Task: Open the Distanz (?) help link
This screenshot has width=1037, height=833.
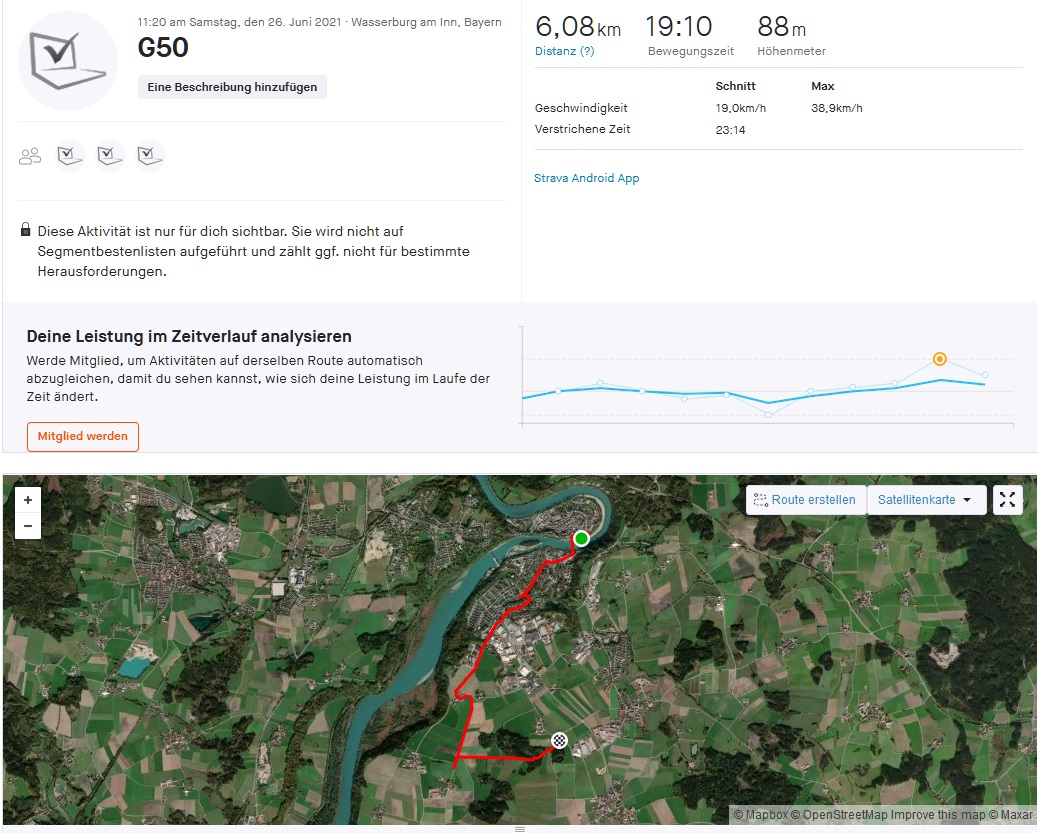Action: [565, 51]
